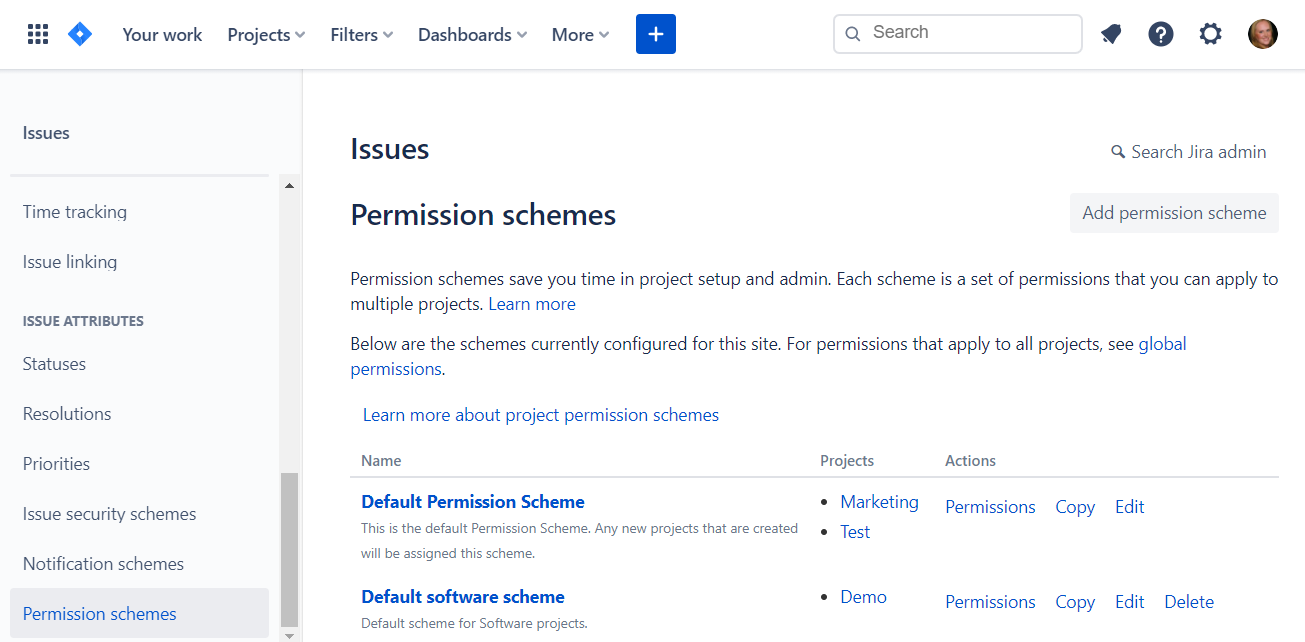Select Notification schemes in the sidebar

coord(103,563)
